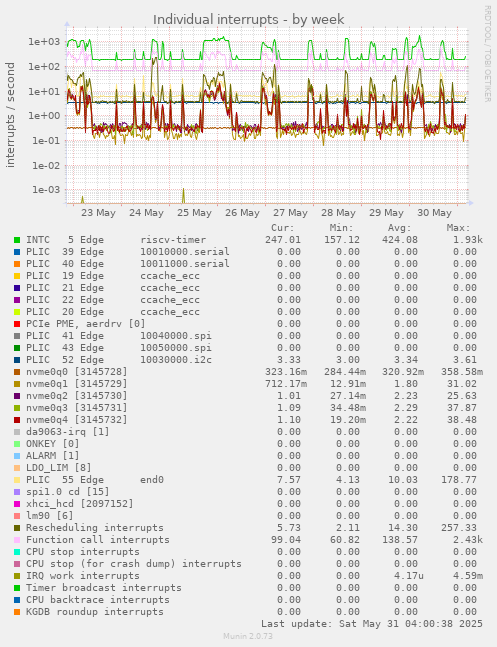Screen dimensions: 497x647
Task: Click the 'IRQ work interrupts' legend label
Action: pos(83,576)
